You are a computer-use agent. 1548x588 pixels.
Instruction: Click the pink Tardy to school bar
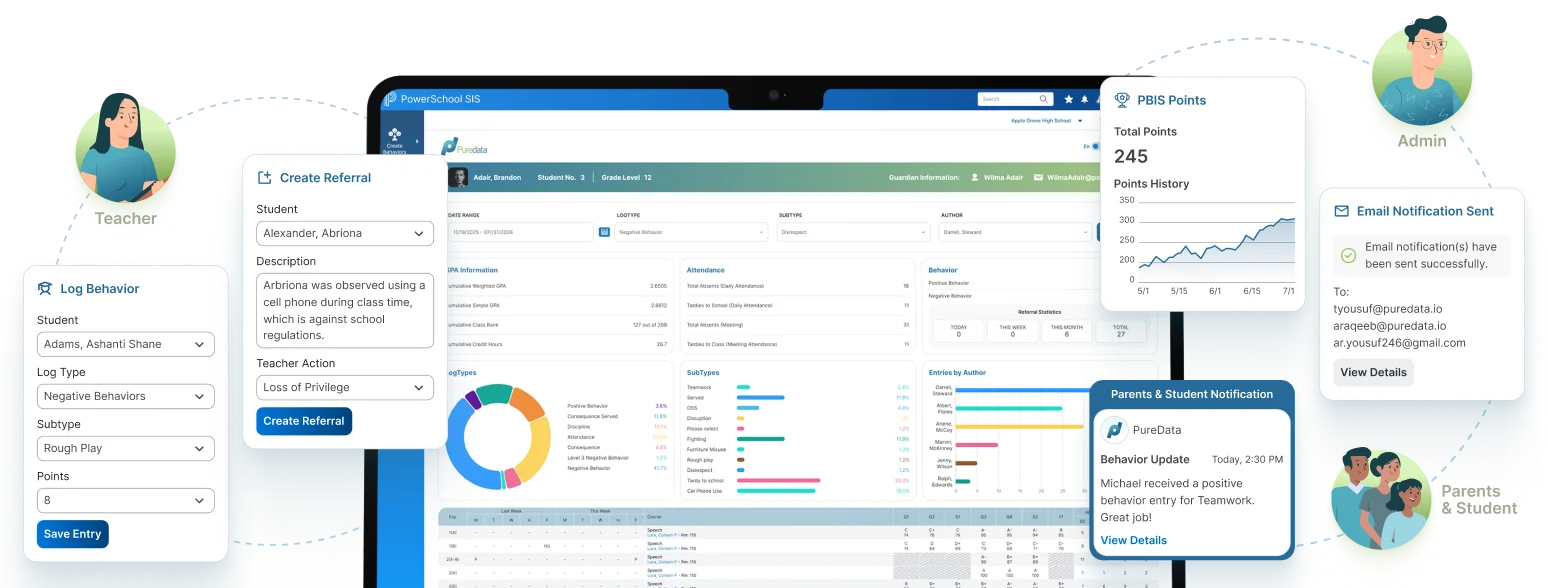[778, 480]
